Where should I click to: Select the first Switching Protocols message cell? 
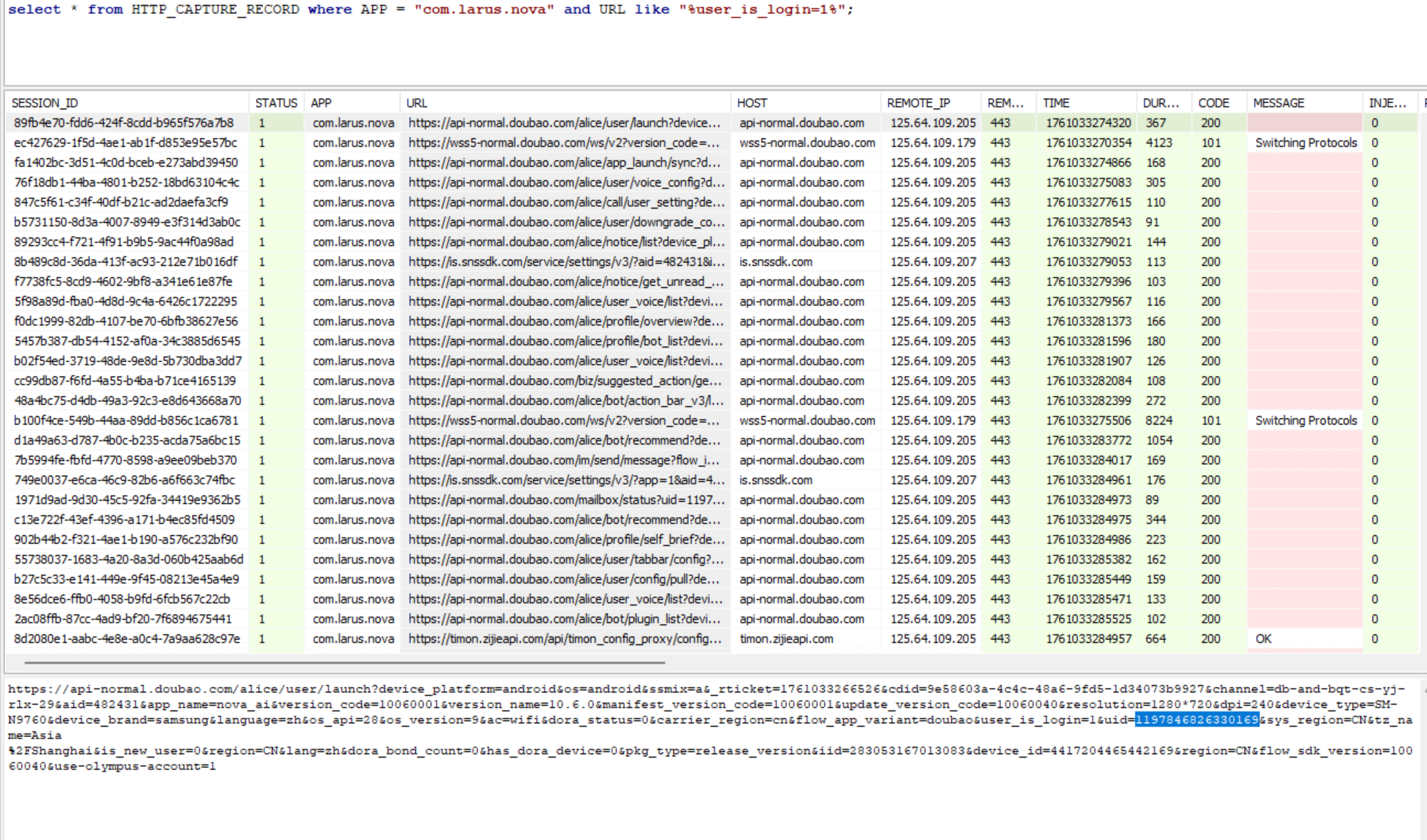click(1305, 143)
